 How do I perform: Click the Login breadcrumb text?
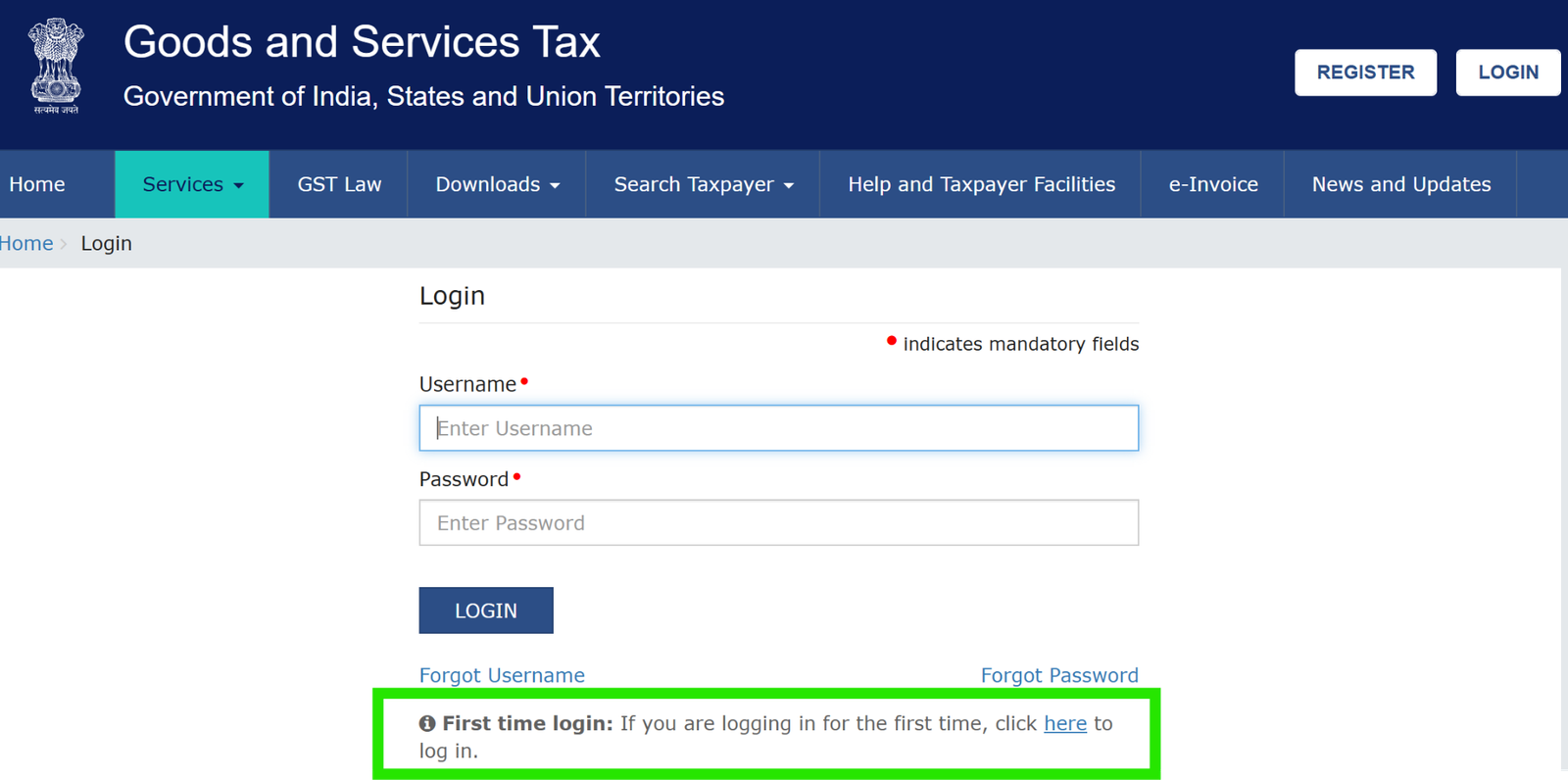[x=106, y=243]
